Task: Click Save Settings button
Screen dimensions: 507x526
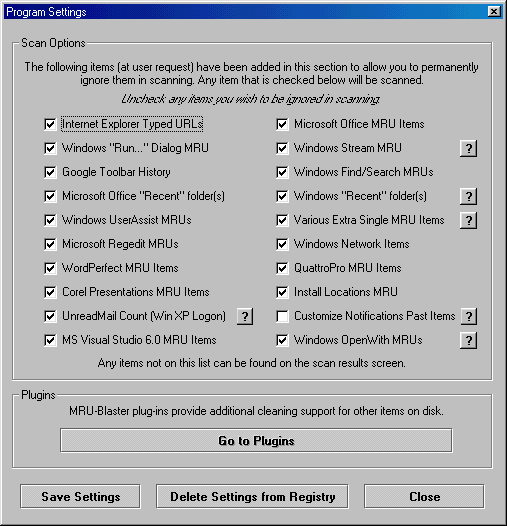Action: tap(81, 496)
